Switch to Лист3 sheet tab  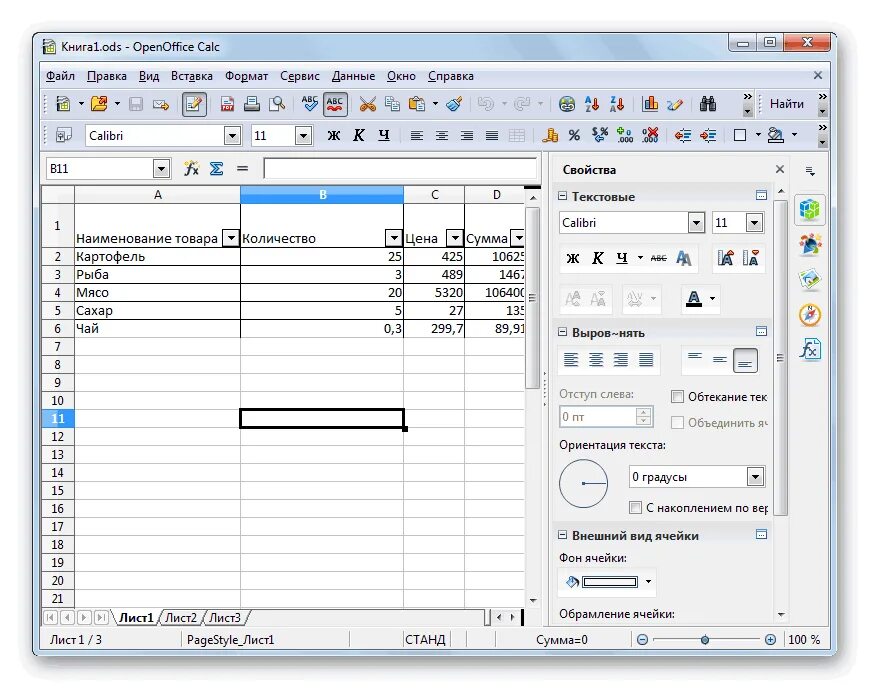(225, 617)
